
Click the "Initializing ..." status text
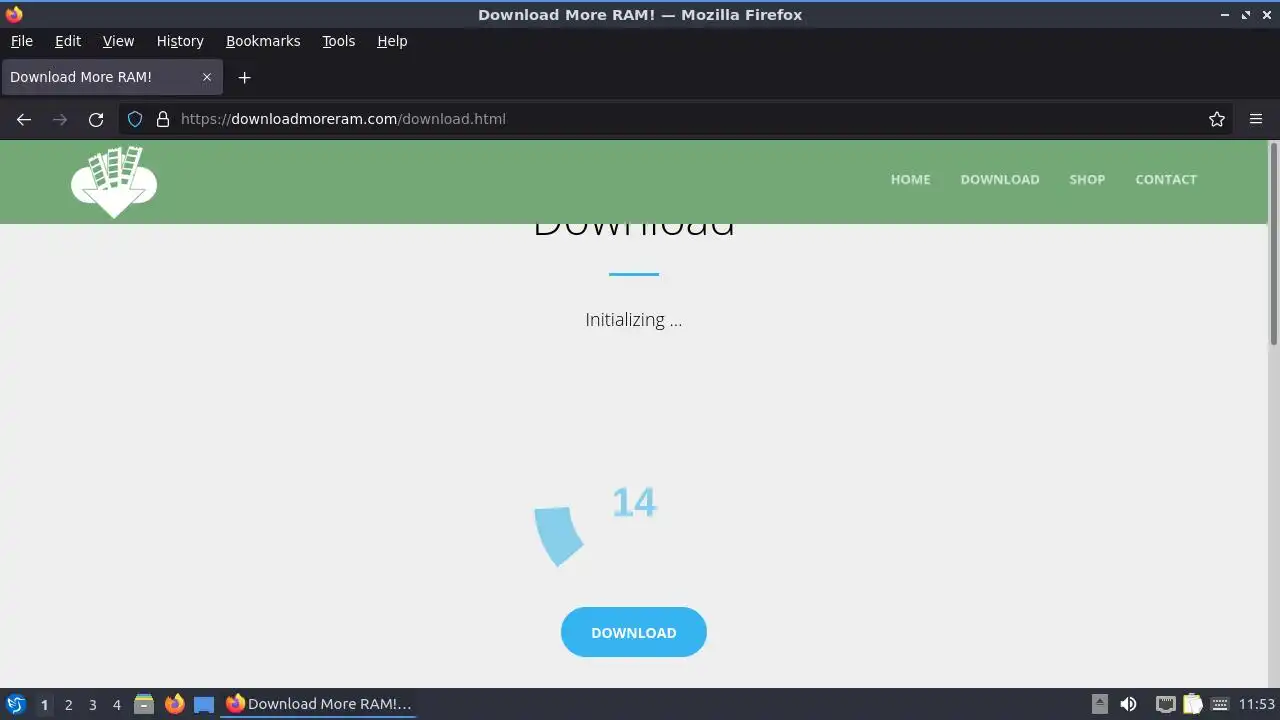coord(634,320)
